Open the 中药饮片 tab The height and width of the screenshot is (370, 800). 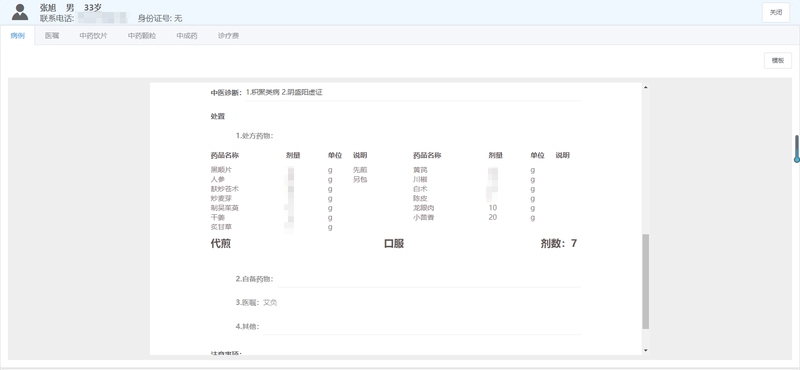point(93,36)
